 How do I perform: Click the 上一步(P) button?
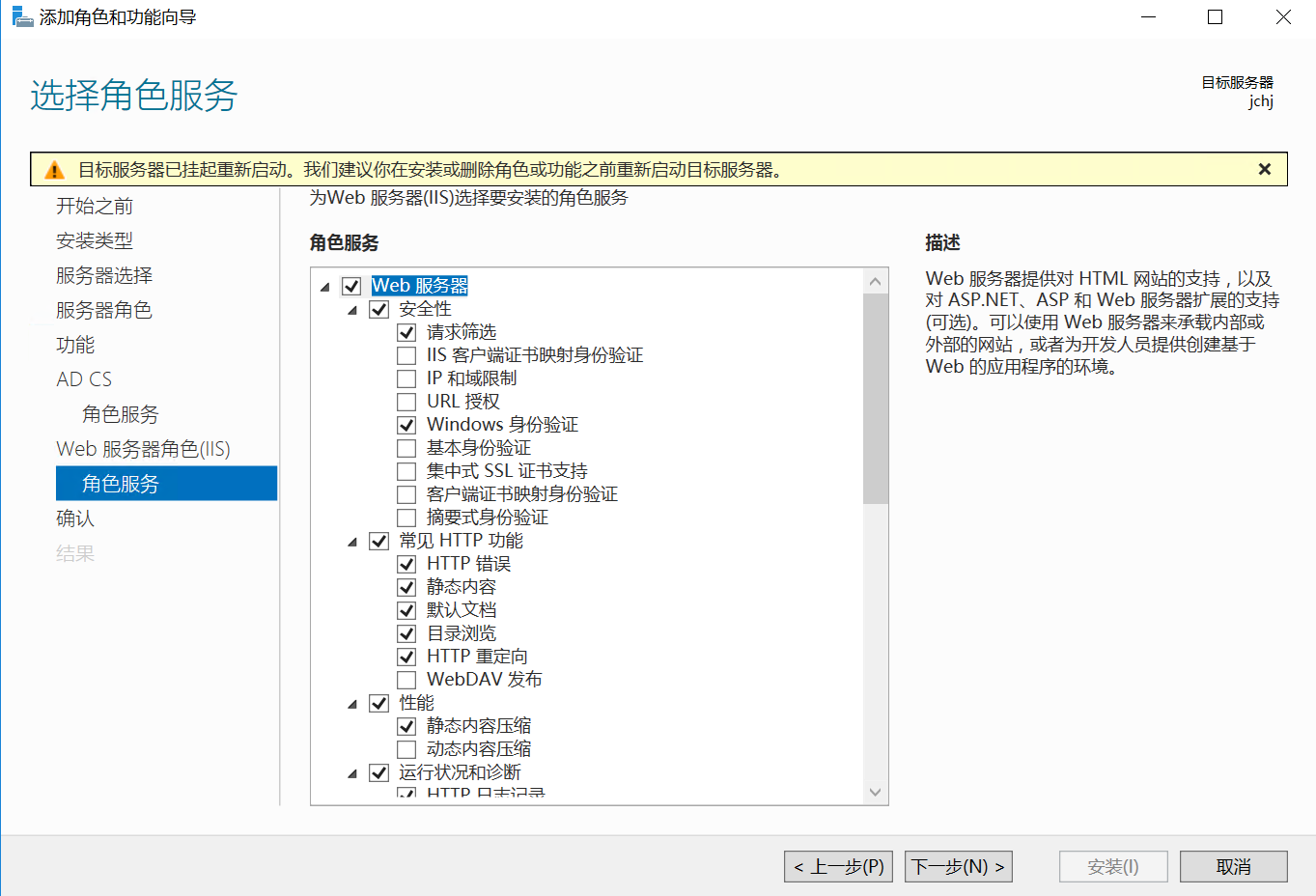(x=839, y=867)
